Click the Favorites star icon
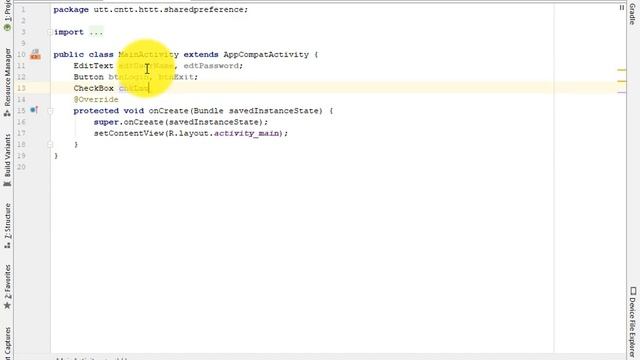The image size is (640, 360). click(7, 305)
